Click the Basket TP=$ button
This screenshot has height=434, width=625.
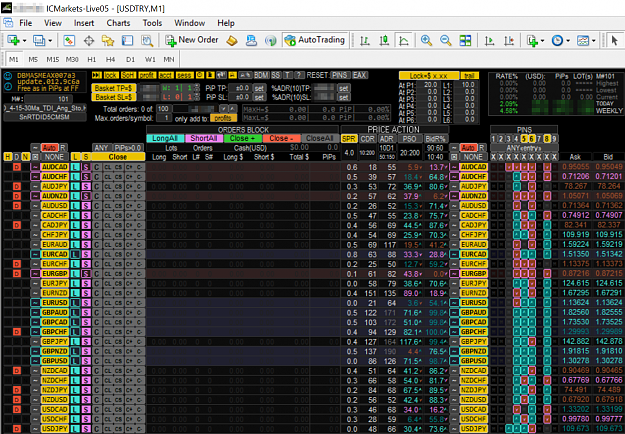click(x=114, y=88)
